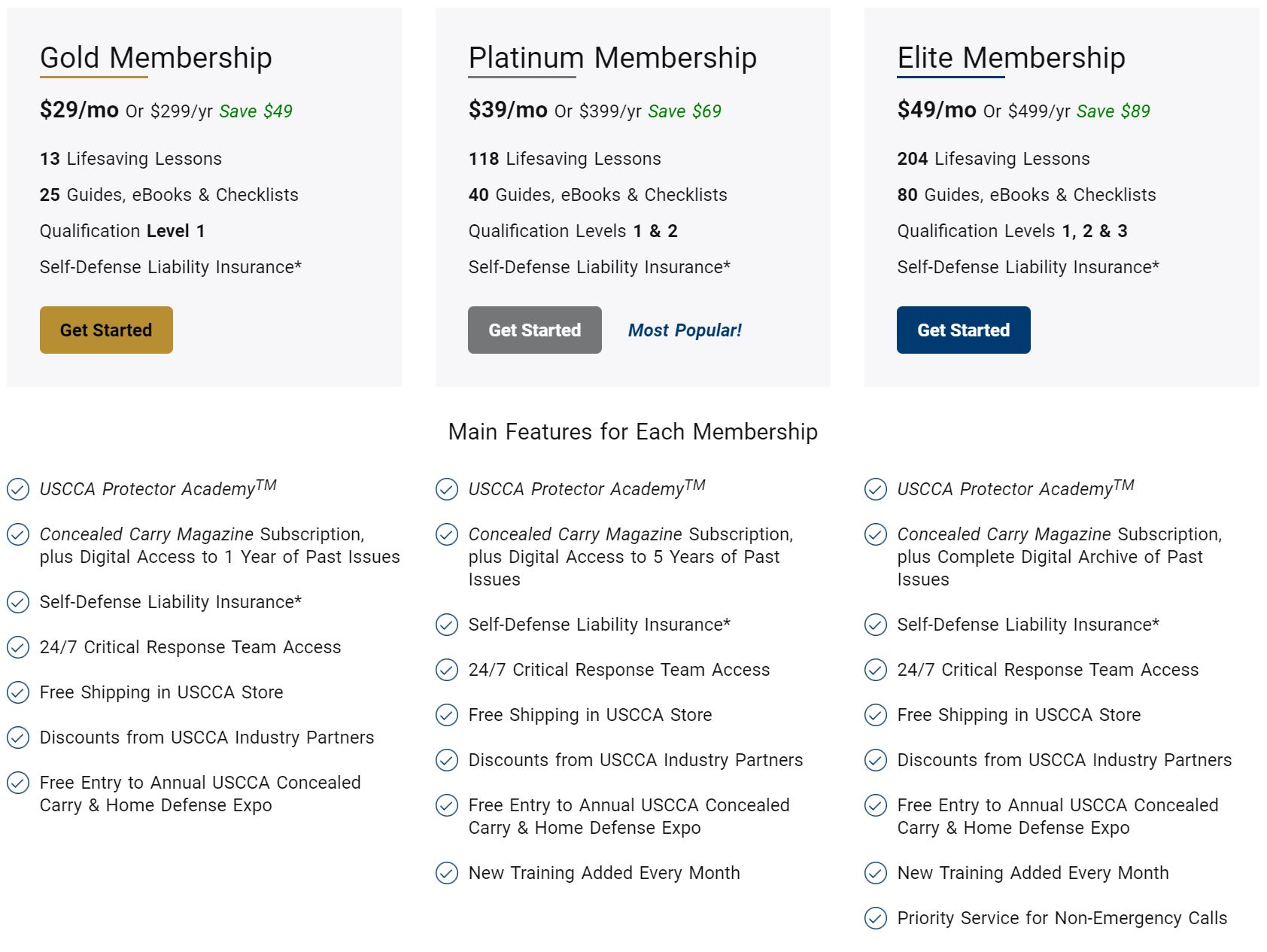
Task: Click the Gold Membership heading
Action: point(156,58)
